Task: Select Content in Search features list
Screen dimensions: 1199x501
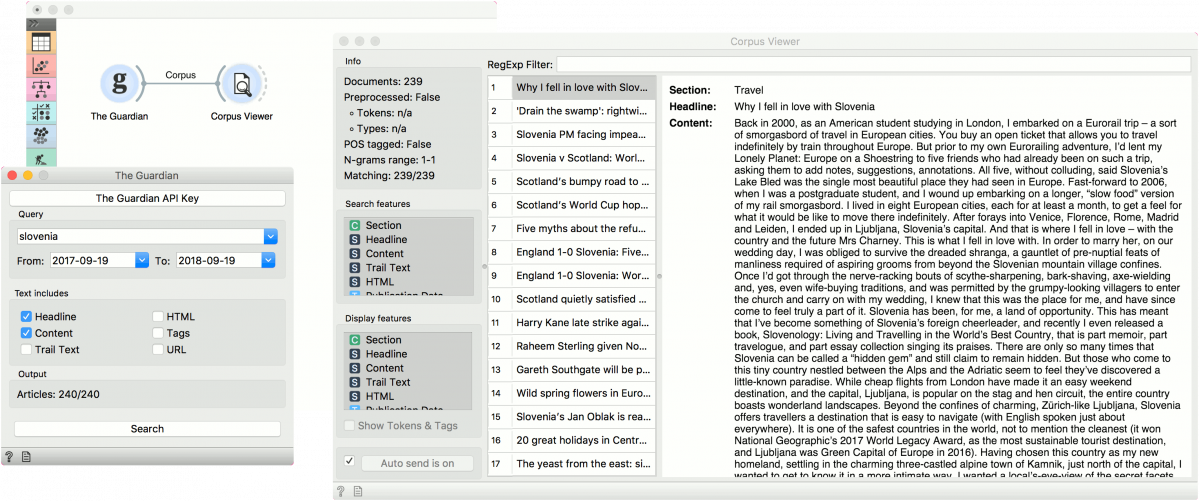Action: [x=408, y=253]
